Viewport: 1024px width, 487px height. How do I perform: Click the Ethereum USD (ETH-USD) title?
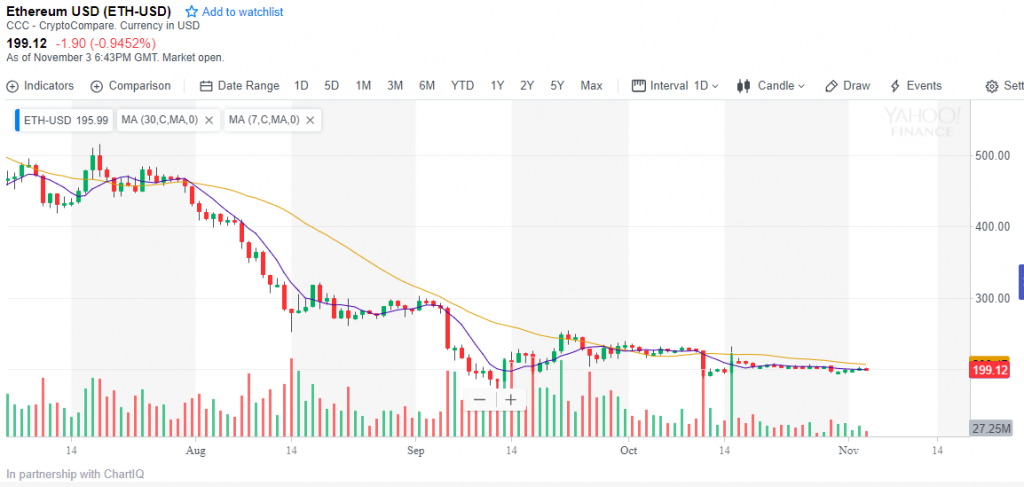(89, 11)
